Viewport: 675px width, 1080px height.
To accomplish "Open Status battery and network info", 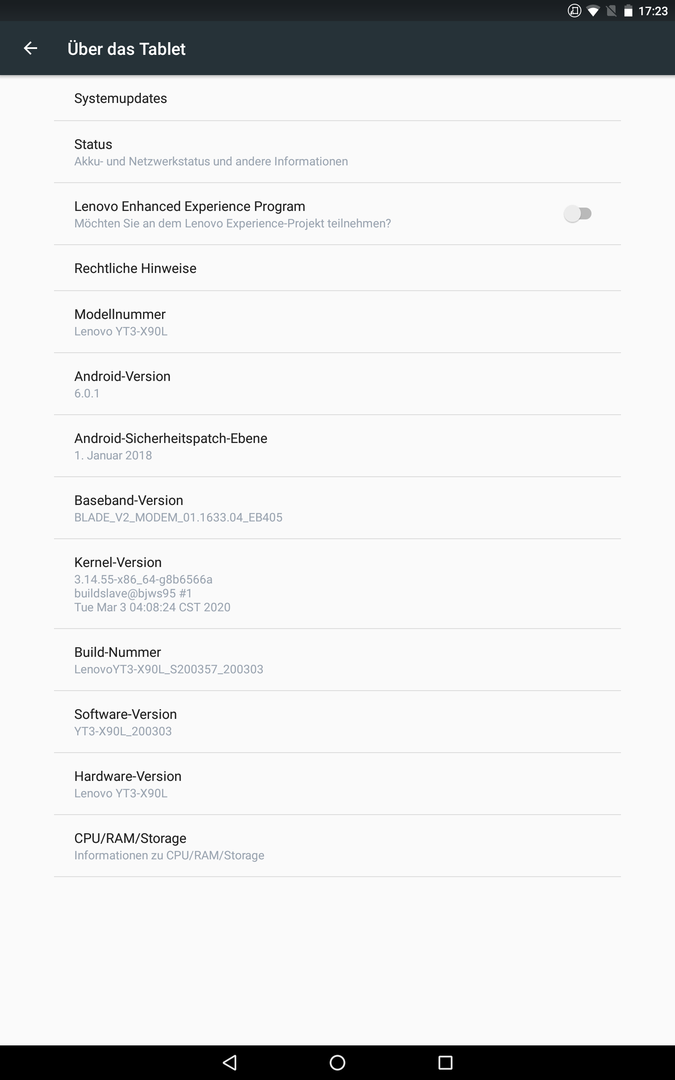I will tap(338, 152).
